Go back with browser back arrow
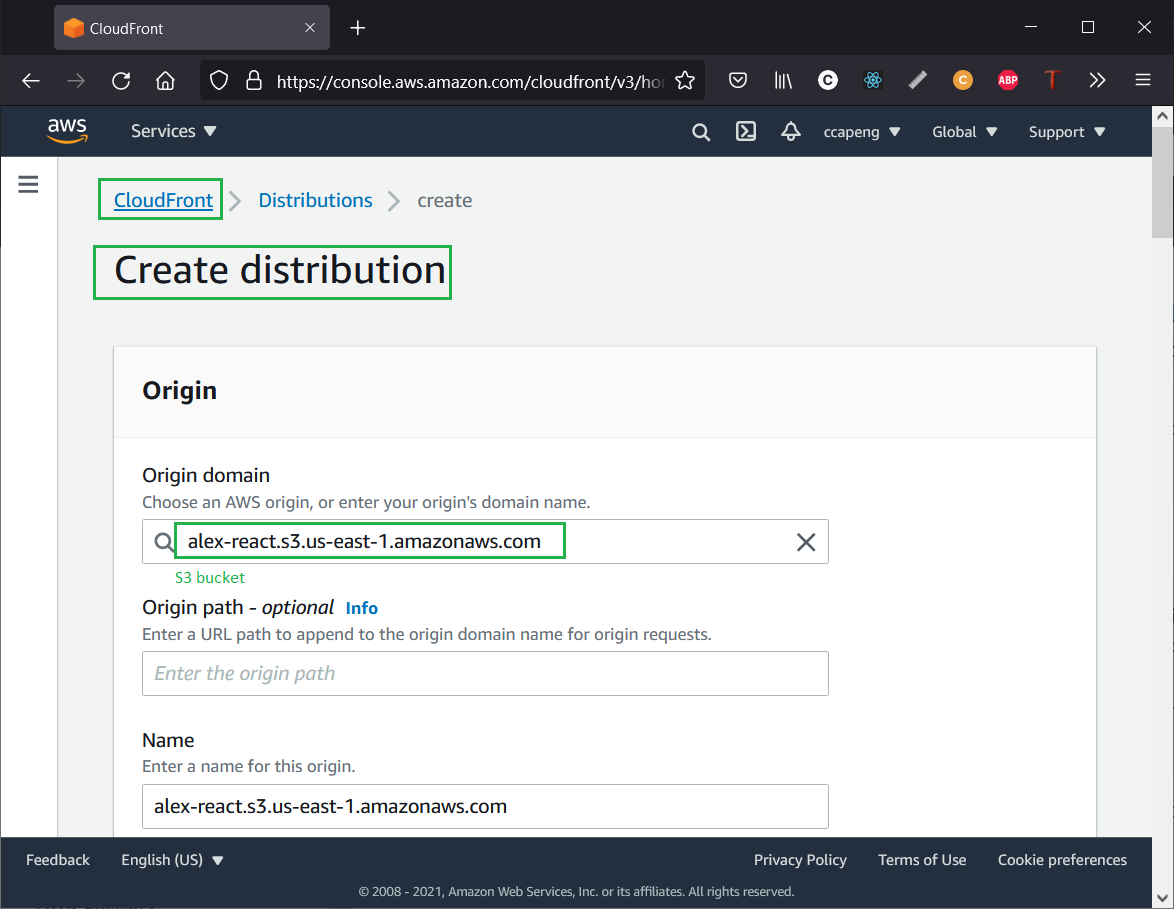The width and height of the screenshot is (1174, 909). point(31,81)
